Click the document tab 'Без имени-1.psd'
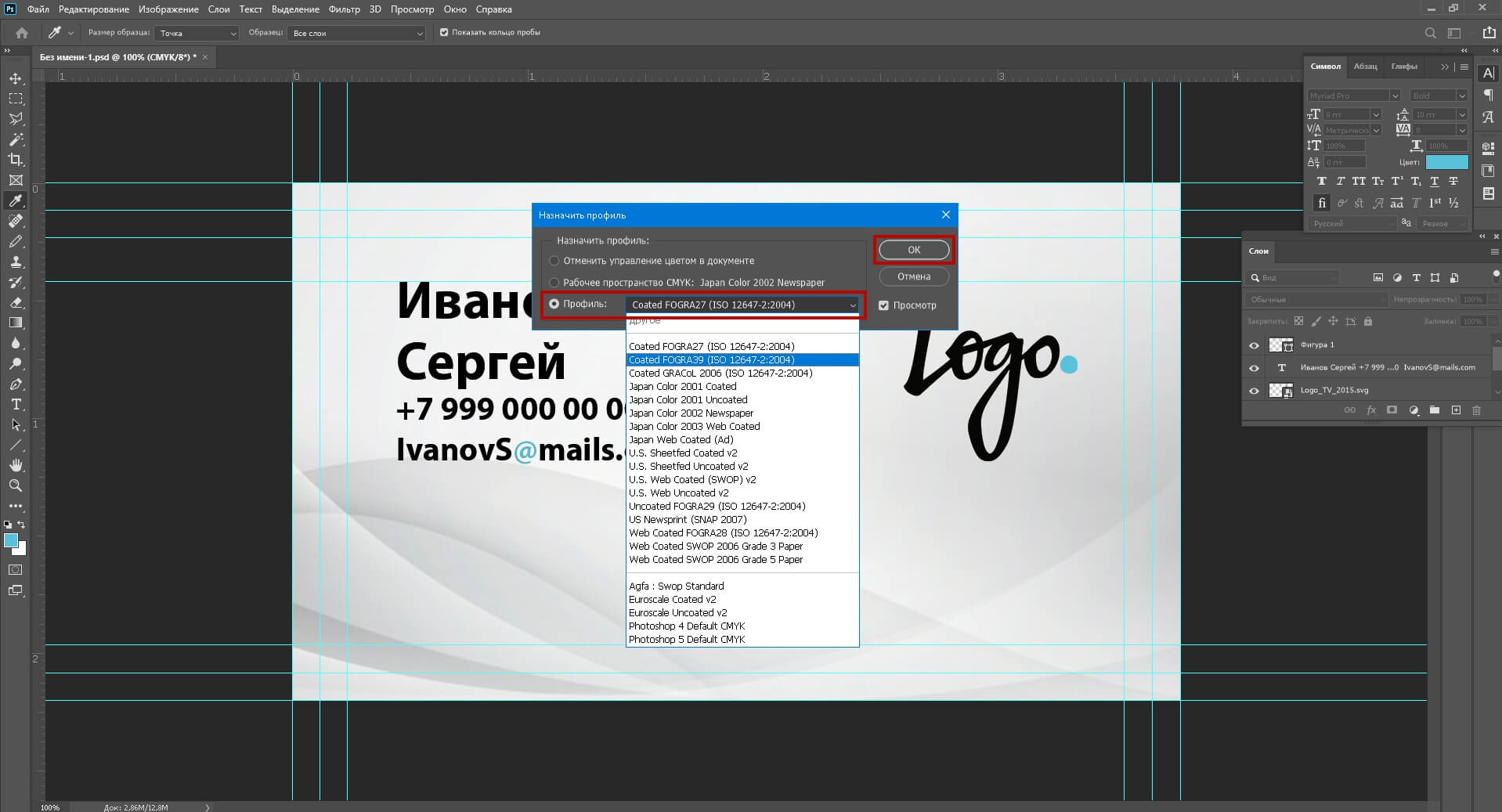The width and height of the screenshot is (1502, 812). (x=117, y=57)
